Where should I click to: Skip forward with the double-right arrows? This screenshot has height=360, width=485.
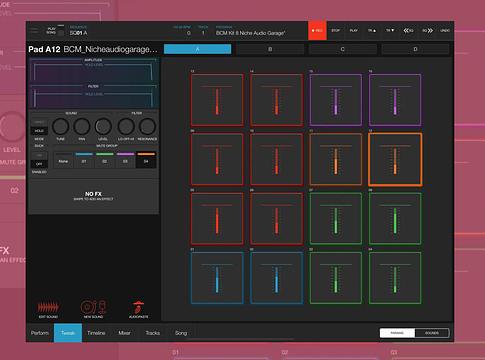(x=427, y=30)
